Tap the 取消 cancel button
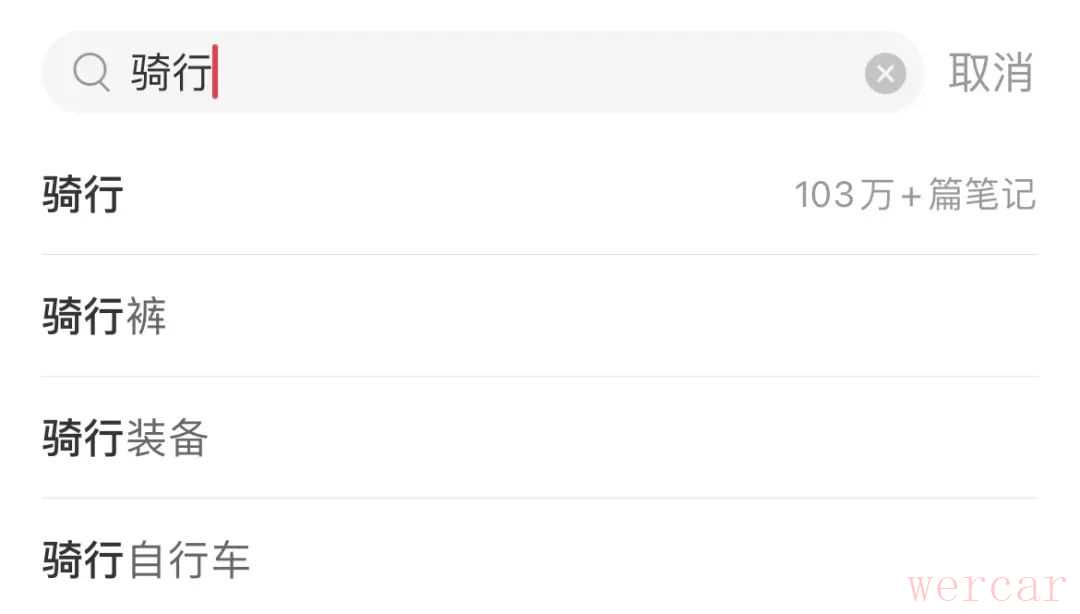 tap(990, 73)
